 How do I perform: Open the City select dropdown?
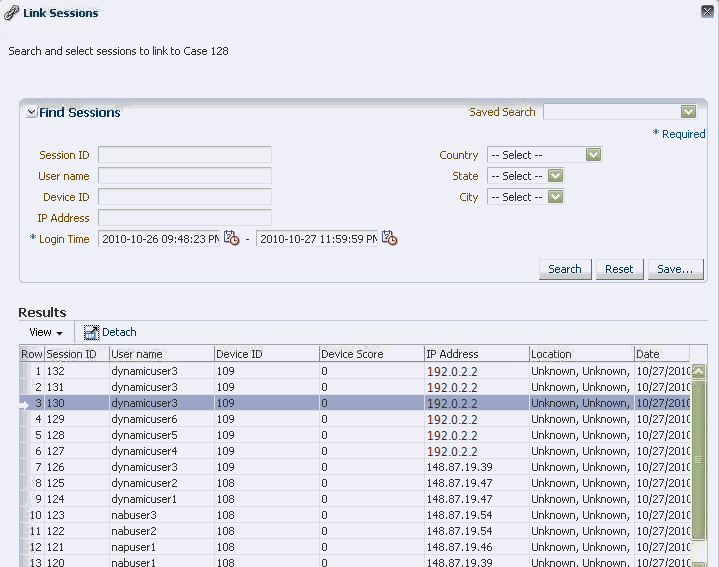pos(555,197)
